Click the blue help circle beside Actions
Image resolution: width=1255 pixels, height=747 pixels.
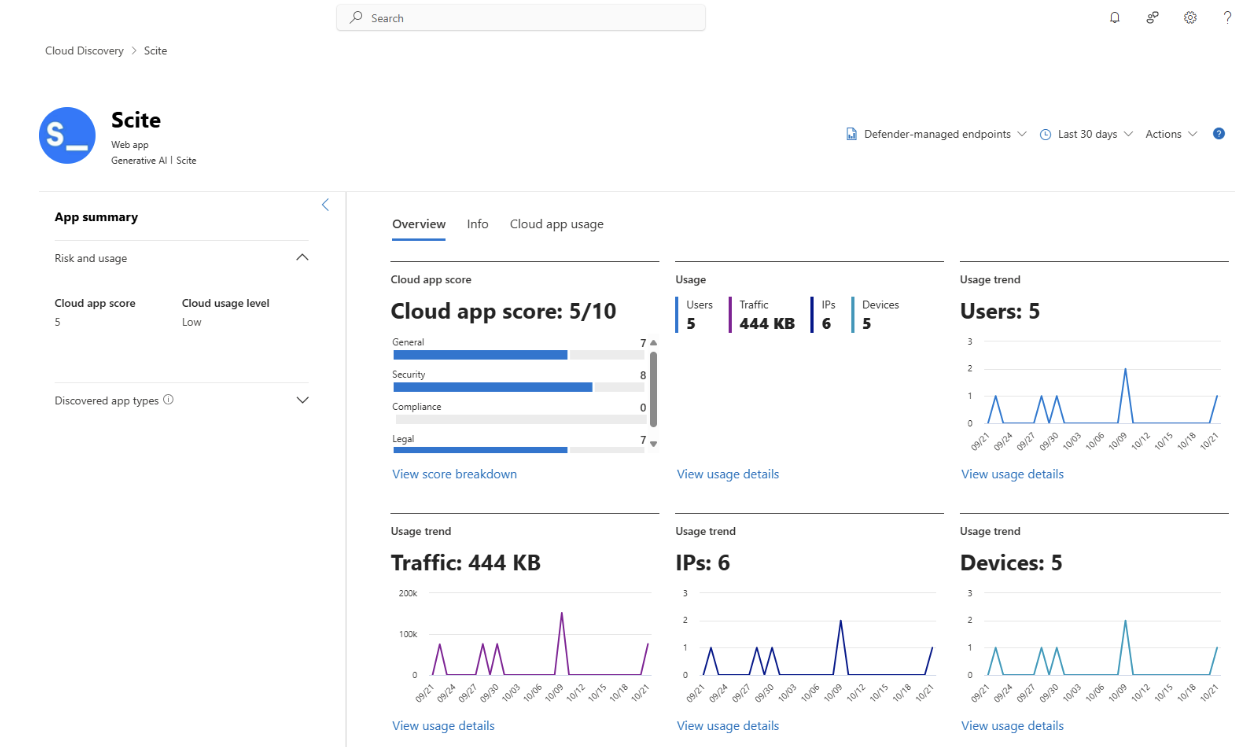[1219, 134]
